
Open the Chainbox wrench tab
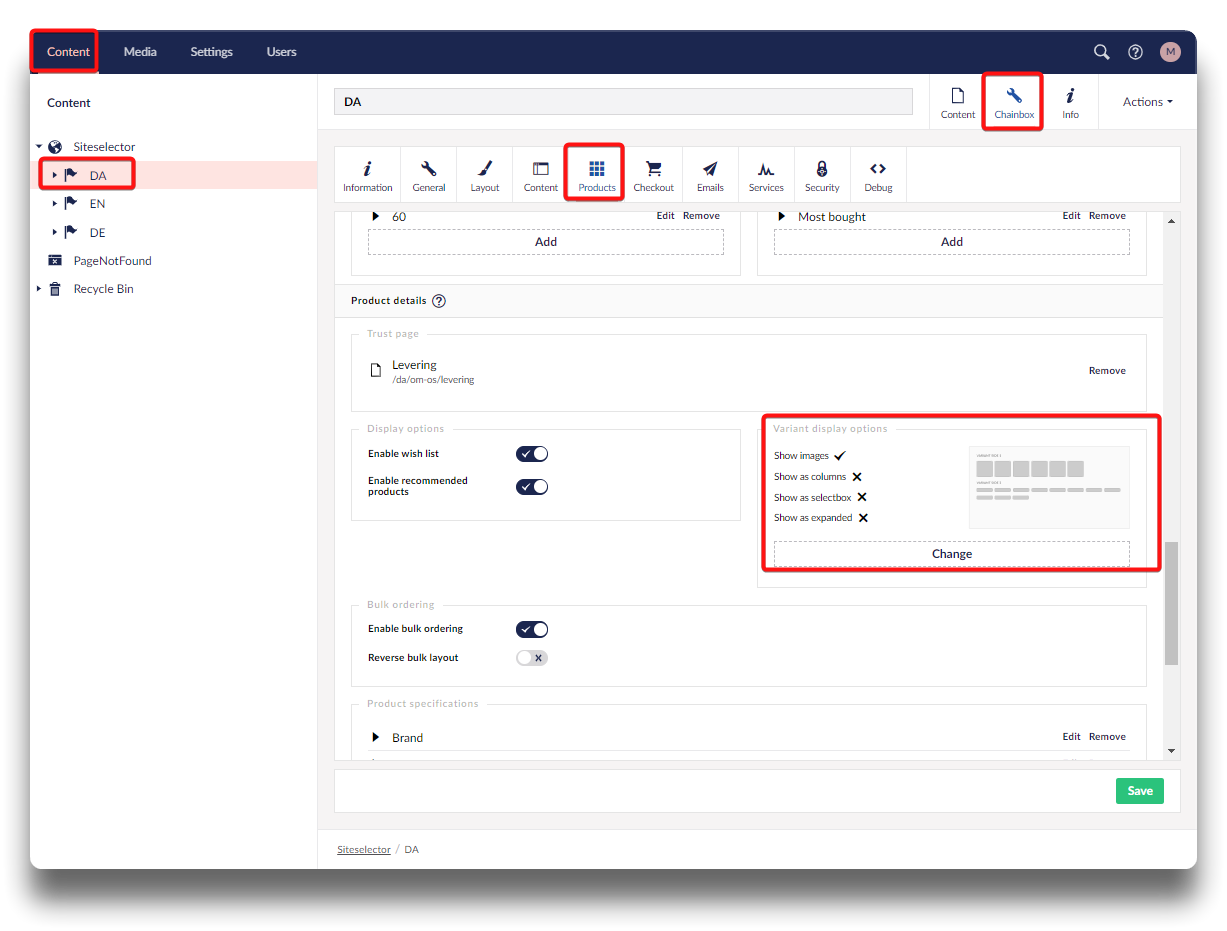click(1013, 102)
